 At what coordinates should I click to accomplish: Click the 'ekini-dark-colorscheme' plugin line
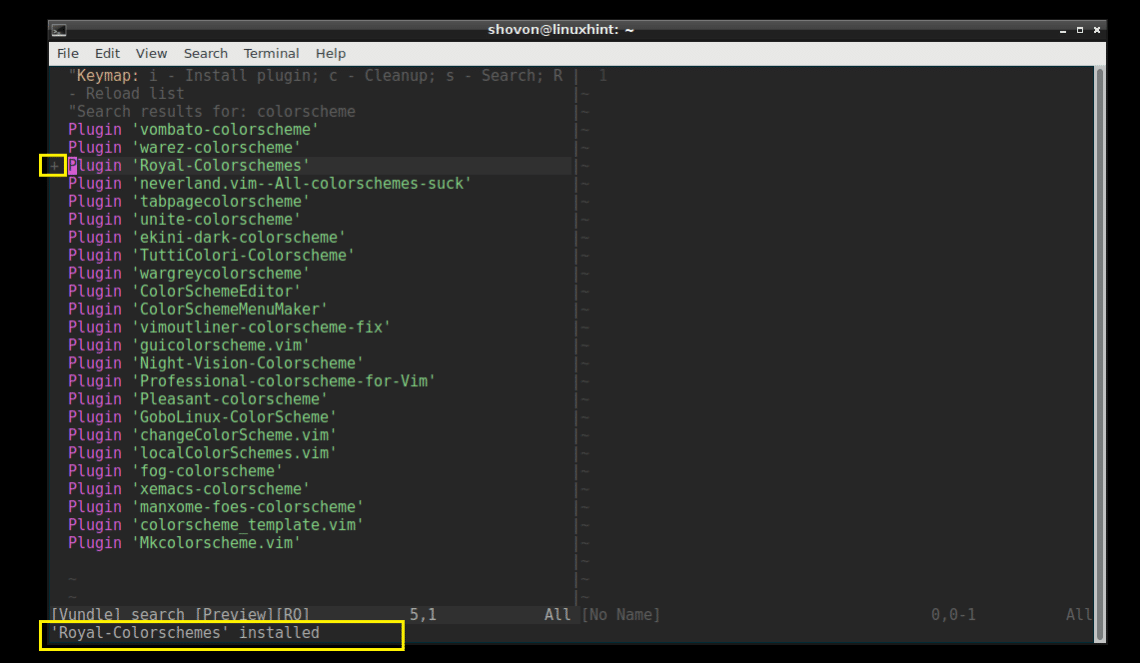[207, 237]
